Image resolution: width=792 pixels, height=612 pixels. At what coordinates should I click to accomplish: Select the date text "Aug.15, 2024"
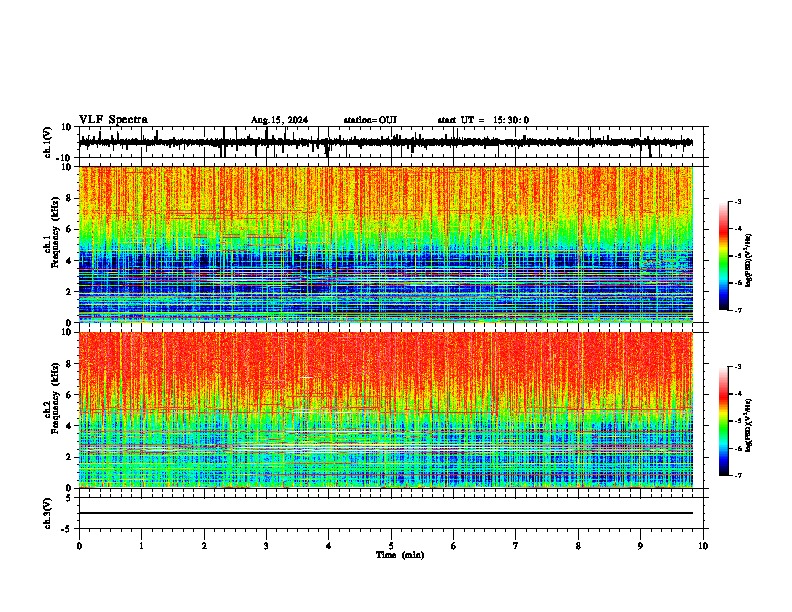(x=279, y=120)
